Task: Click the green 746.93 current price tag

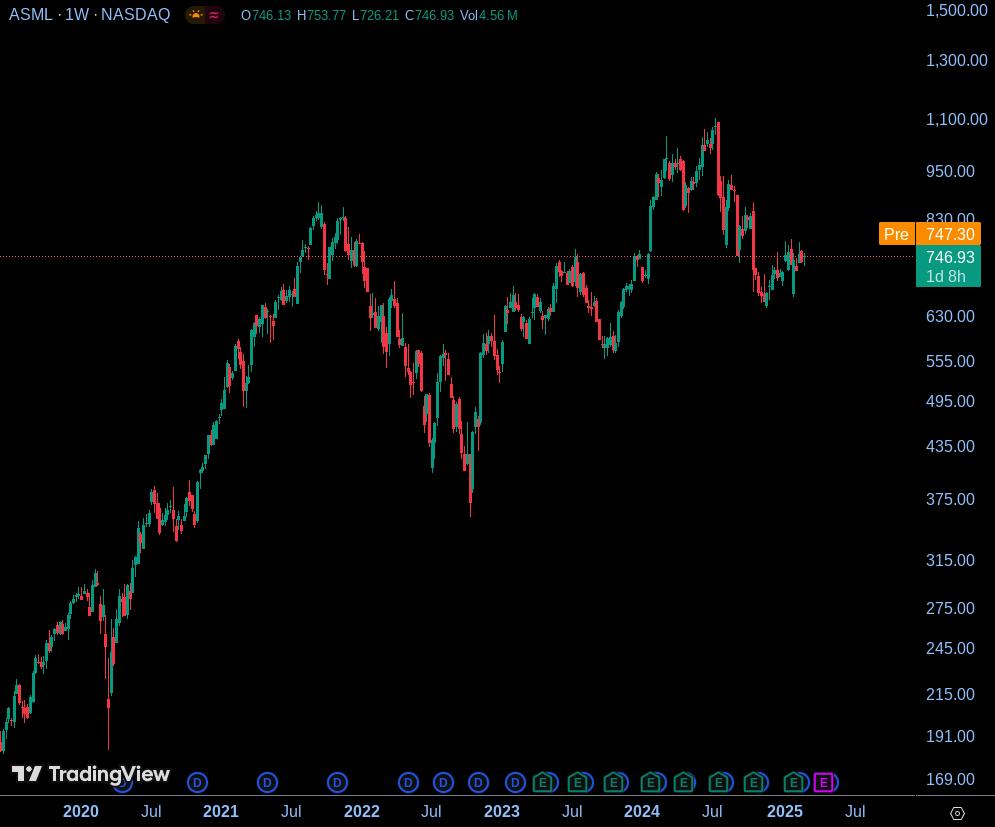Action: pyautogui.click(x=949, y=257)
